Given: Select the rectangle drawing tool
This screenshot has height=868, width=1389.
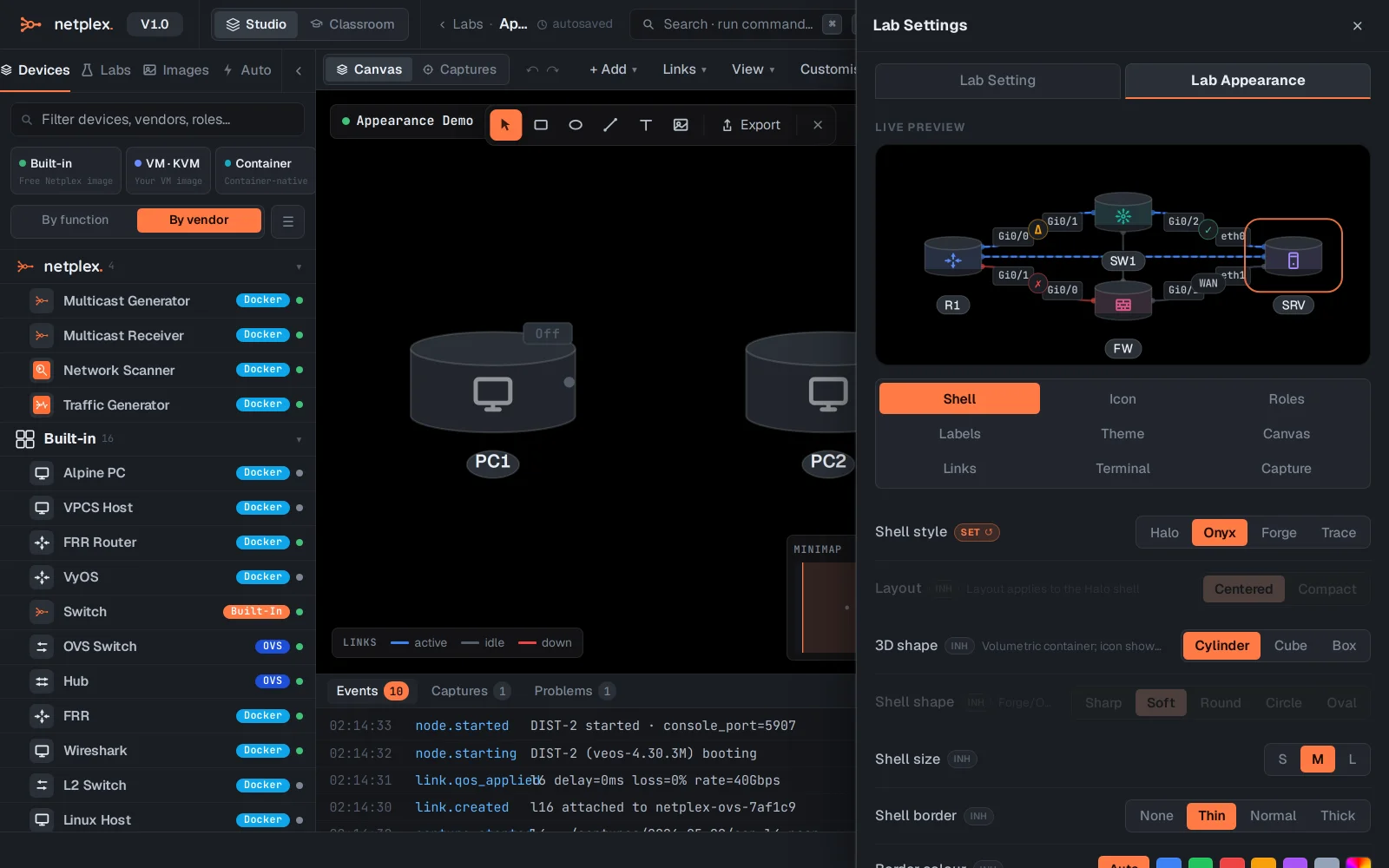Looking at the screenshot, I should click(x=541, y=125).
